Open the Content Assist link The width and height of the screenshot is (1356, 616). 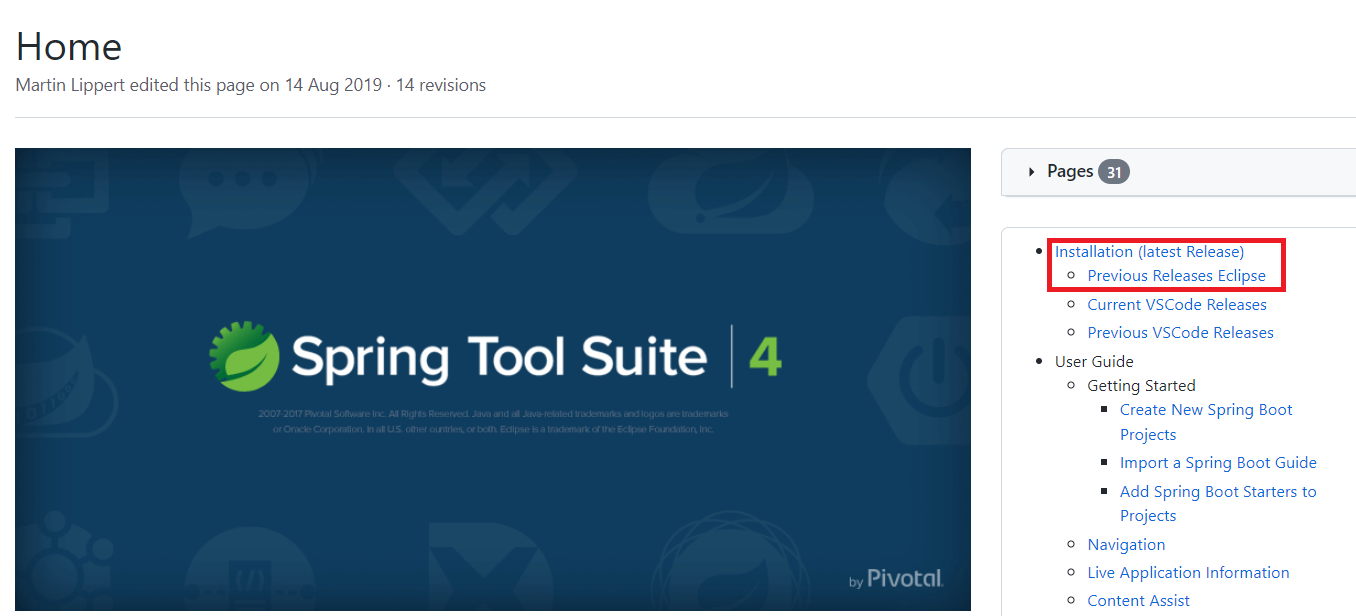tap(1139, 601)
